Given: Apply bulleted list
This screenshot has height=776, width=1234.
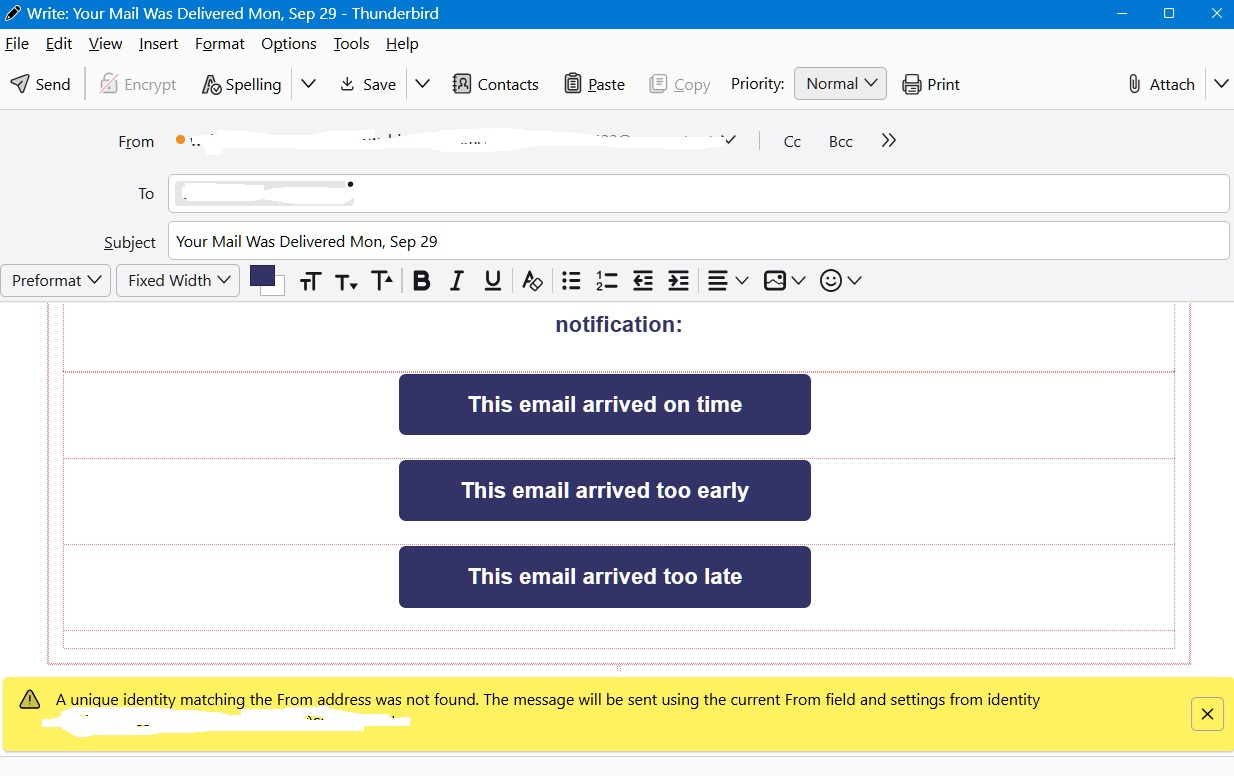Looking at the screenshot, I should [571, 281].
